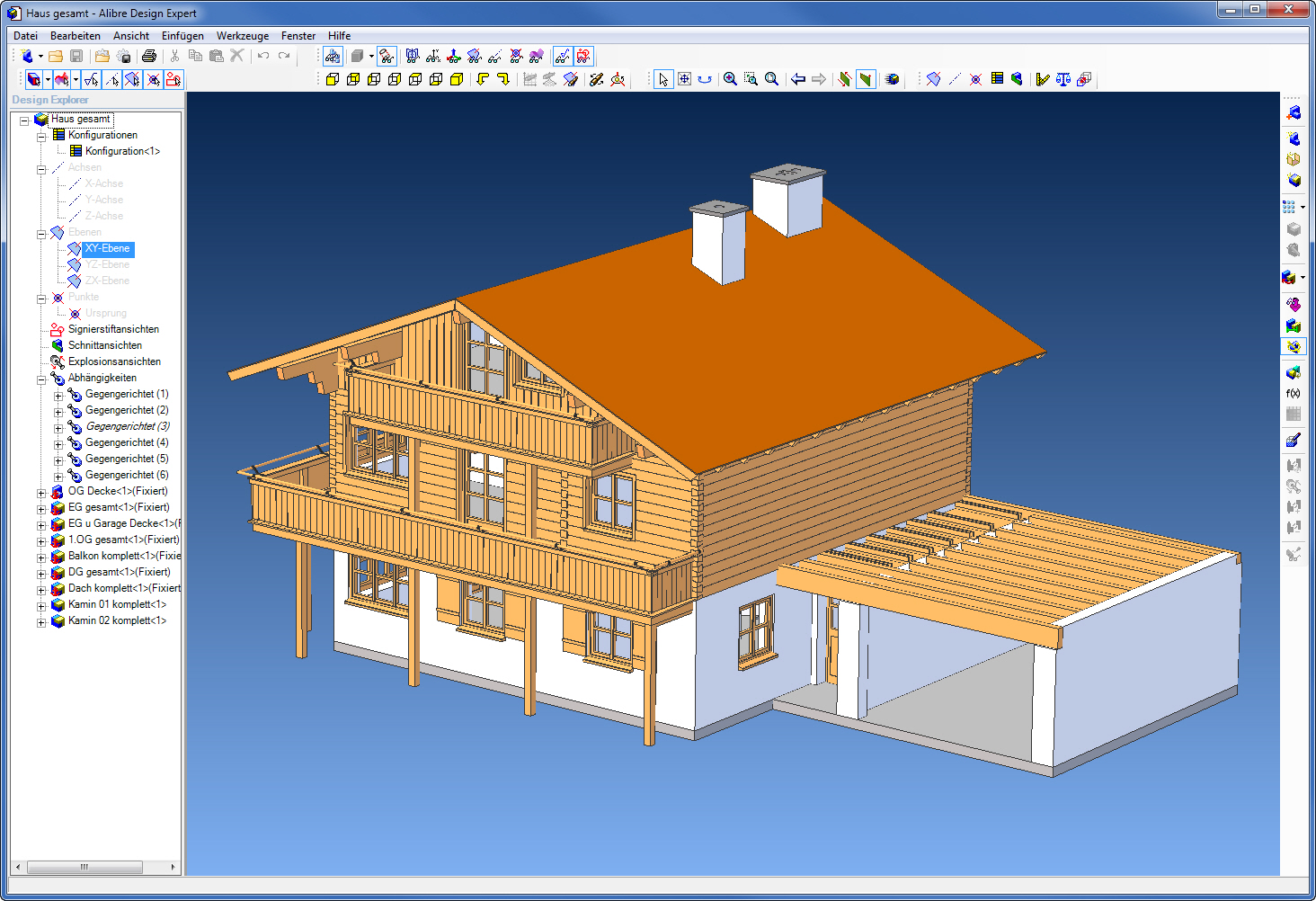Viewport: 1316px width, 901px height.
Task: Click the Cut scissors icon
Action: click(175, 56)
